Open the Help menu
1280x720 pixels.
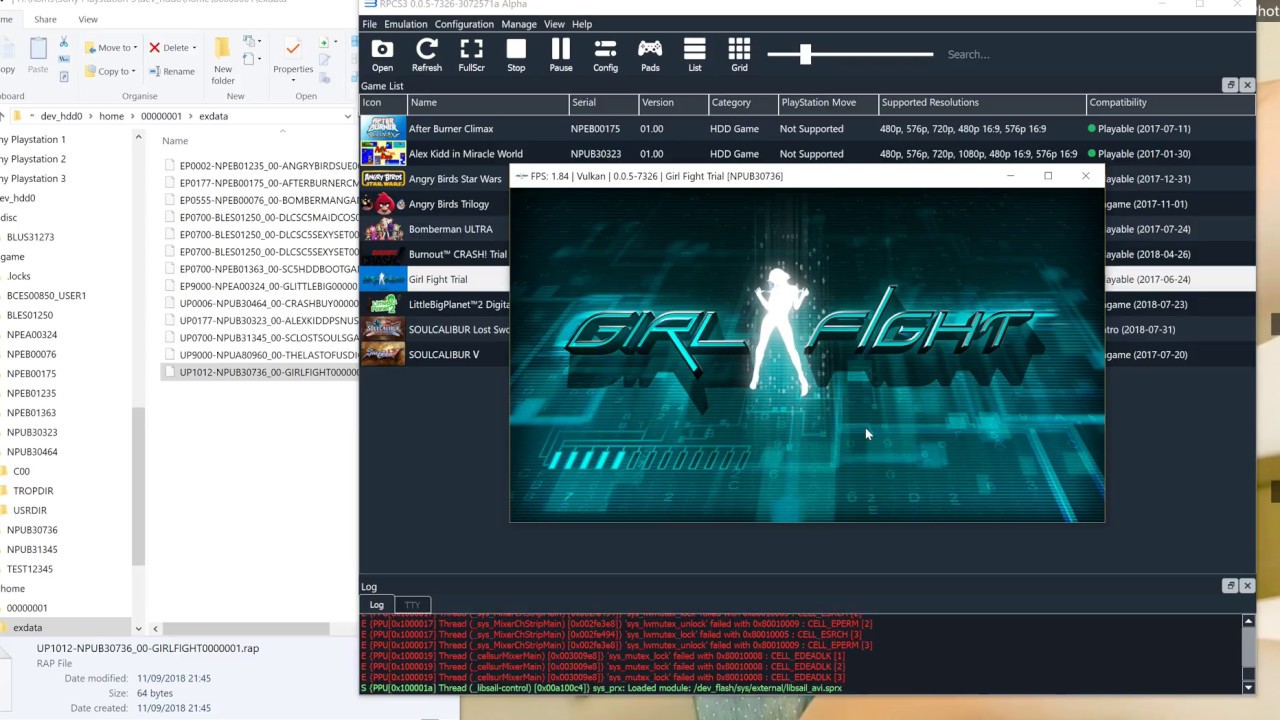(581, 24)
